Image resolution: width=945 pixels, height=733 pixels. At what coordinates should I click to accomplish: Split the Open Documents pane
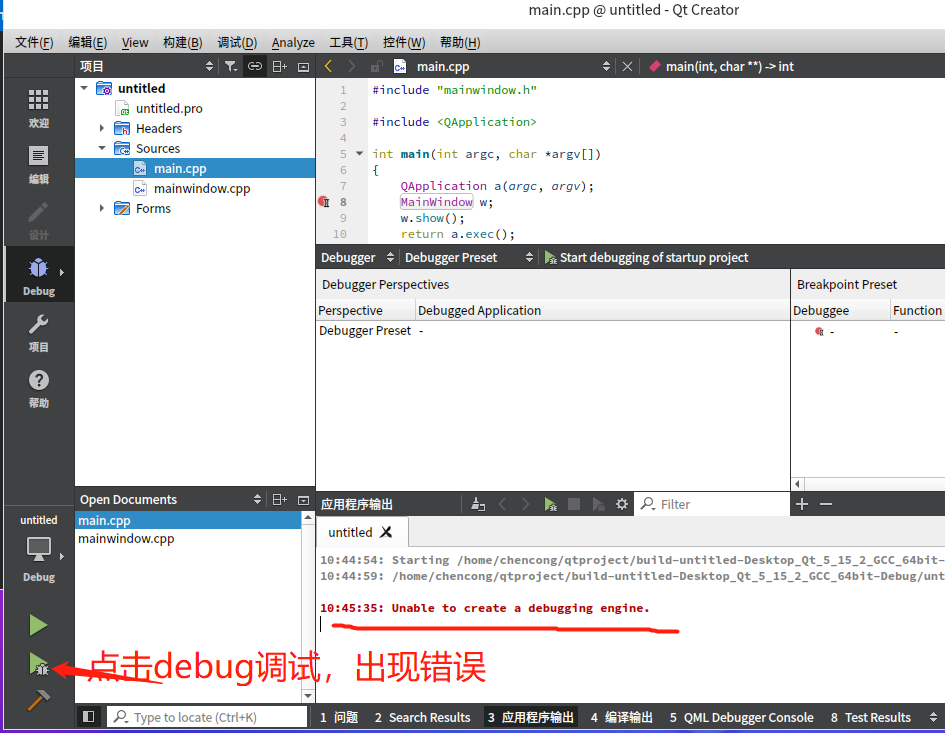tap(280, 500)
